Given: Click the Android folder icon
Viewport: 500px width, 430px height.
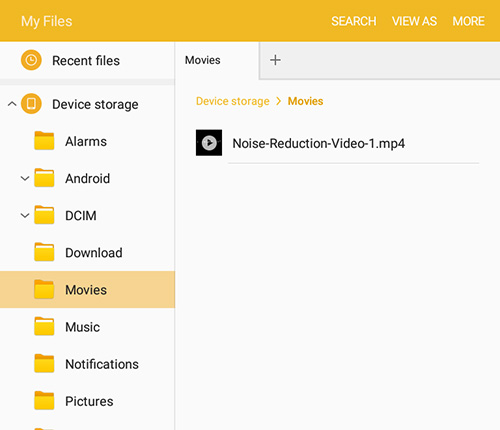Looking at the screenshot, I should click(44, 178).
